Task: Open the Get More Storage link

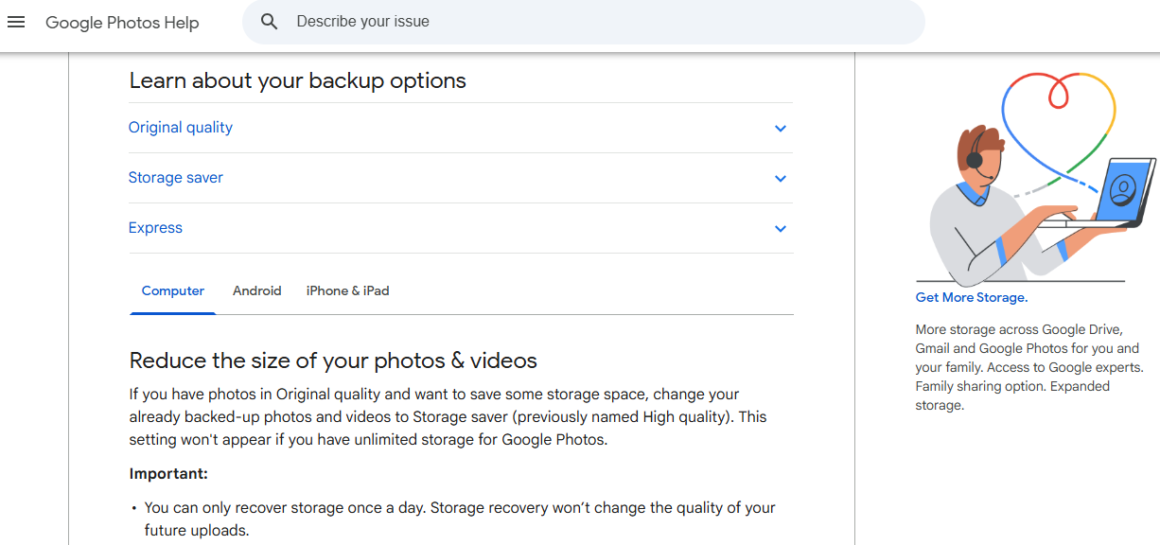Action: coord(971,298)
